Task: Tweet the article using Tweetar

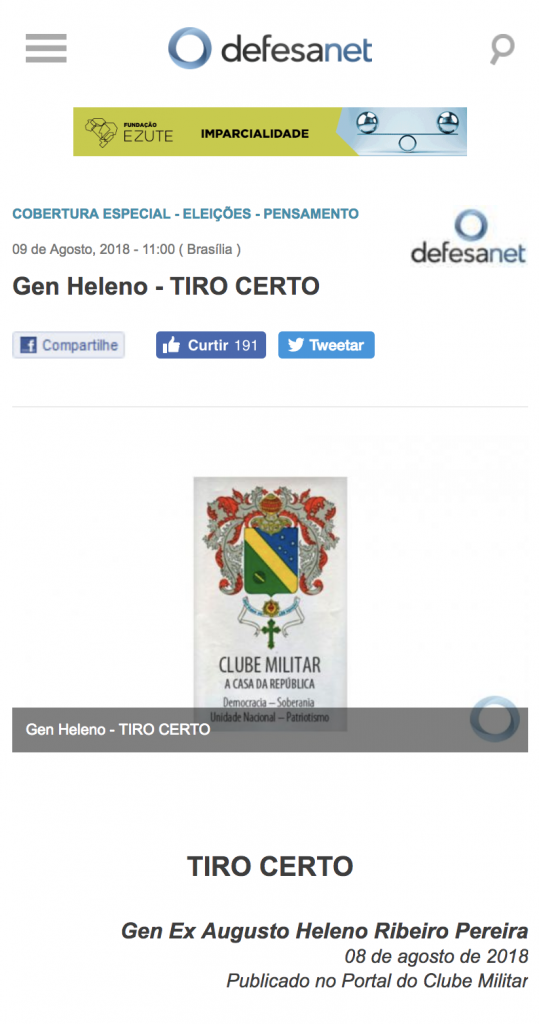Action: point(326,345)
